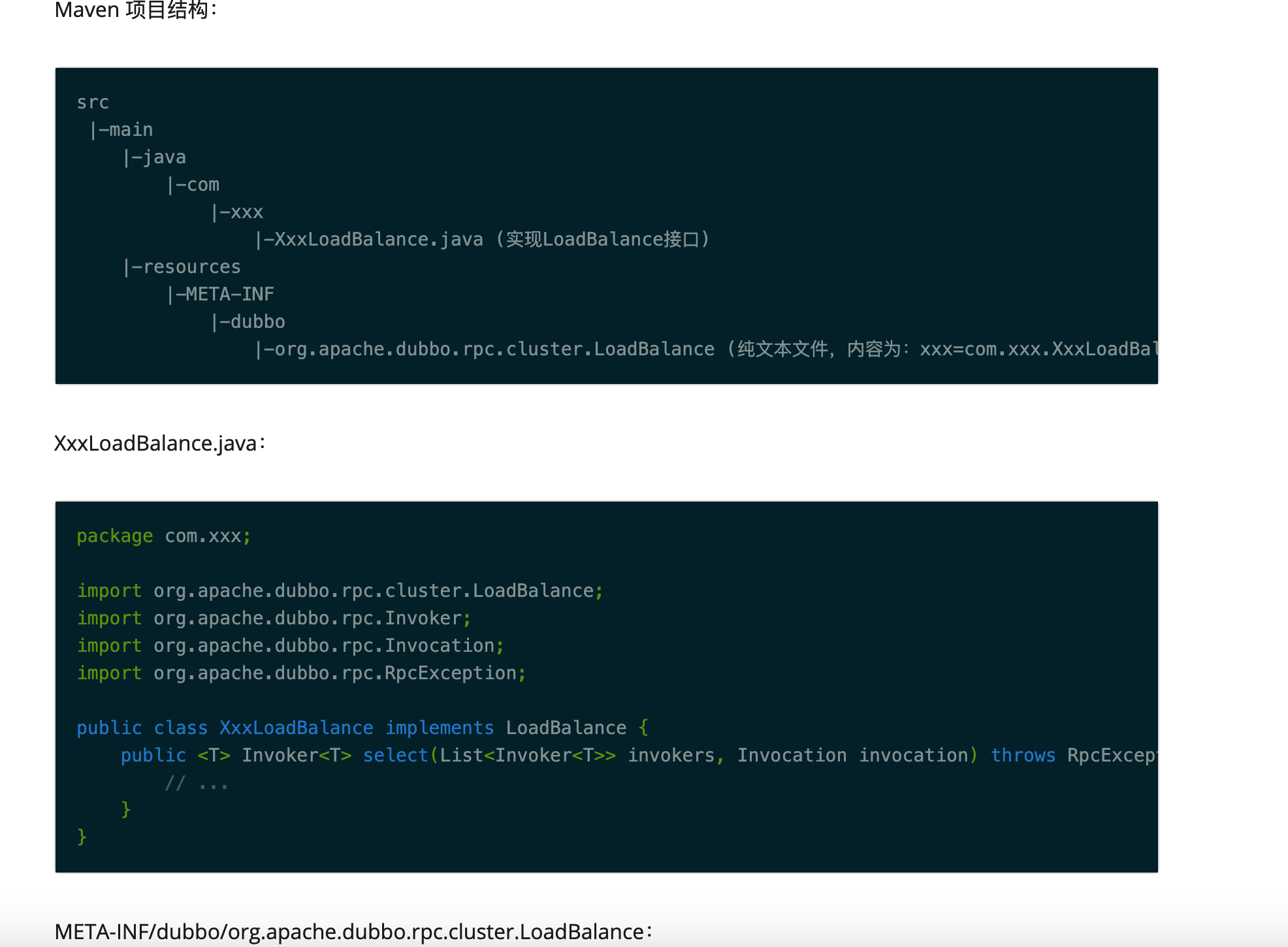
Task: Click the 'XxxLoadBalance.java:' paragraph label
Action: tap(160, 443)
